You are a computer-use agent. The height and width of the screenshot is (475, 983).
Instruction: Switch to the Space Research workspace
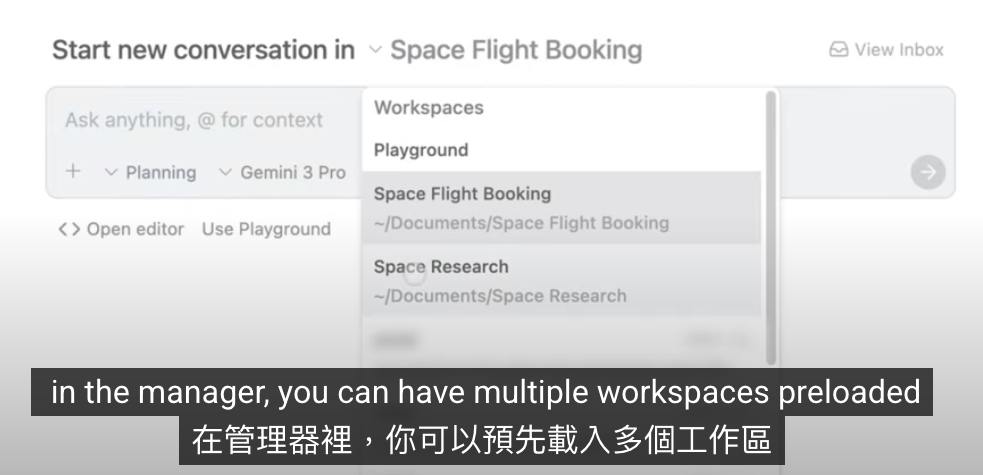(441, 267)
